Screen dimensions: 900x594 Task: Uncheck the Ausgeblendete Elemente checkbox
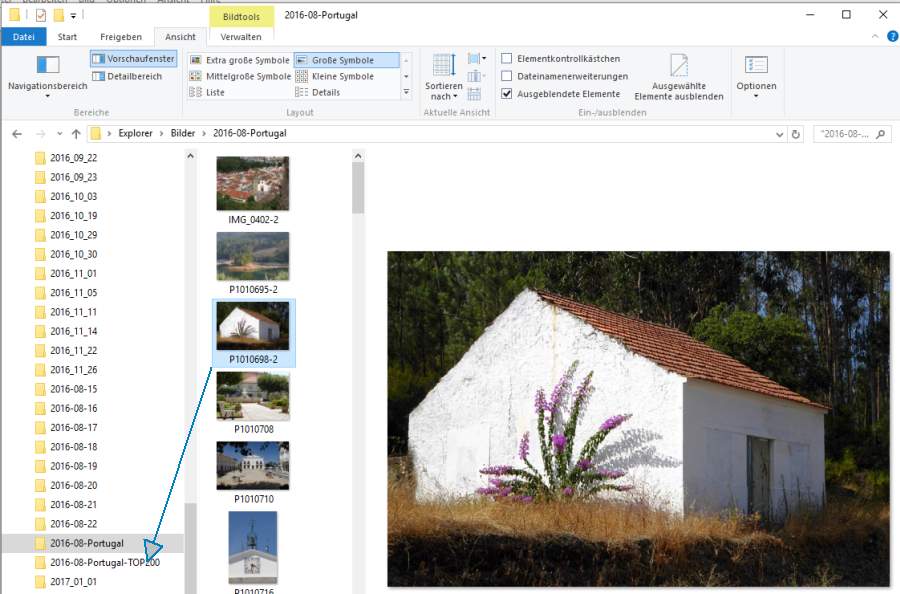(x=507, y=94)
